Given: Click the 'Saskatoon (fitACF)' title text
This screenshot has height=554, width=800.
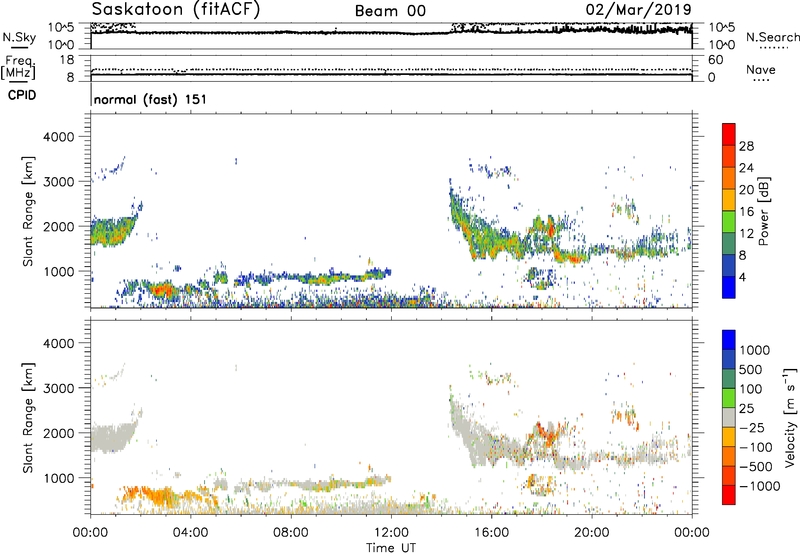Looking at the screenshot, I should click(x=176, y=10).
